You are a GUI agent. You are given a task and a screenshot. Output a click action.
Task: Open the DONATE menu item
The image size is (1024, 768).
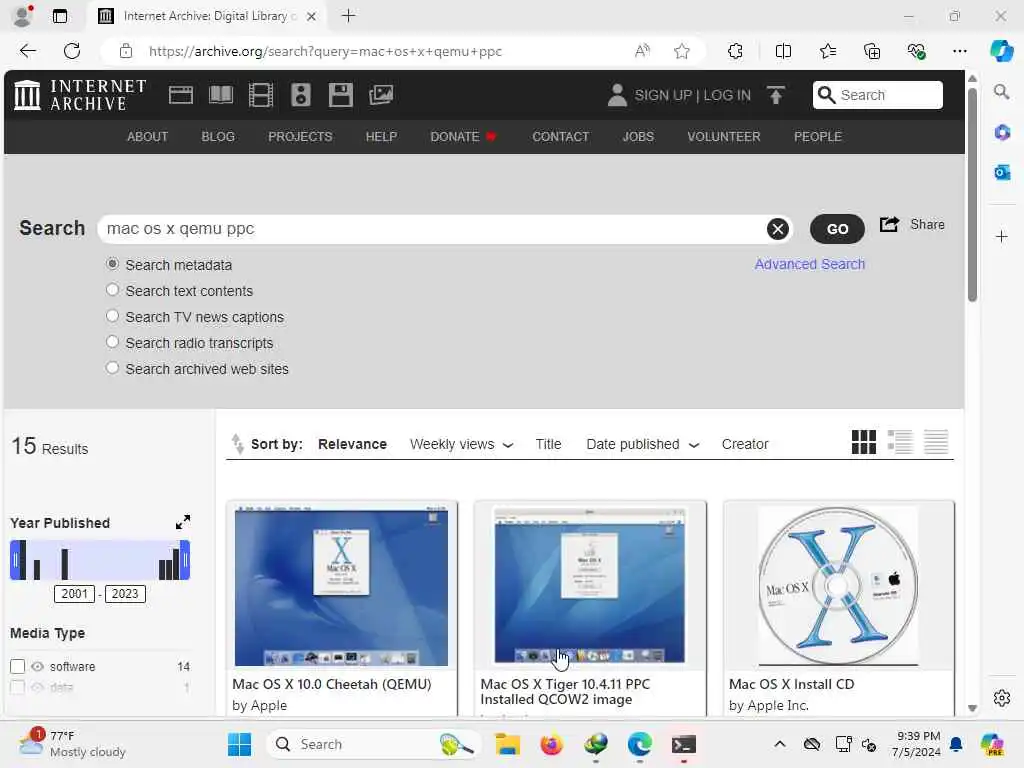click(462, 136)
